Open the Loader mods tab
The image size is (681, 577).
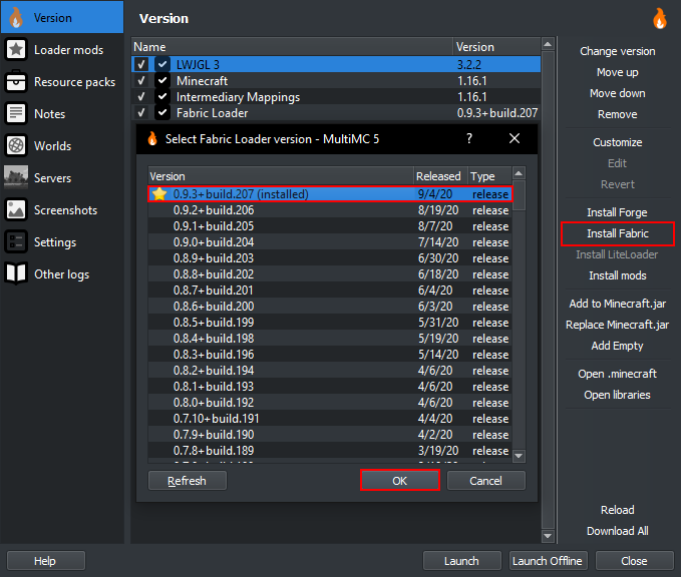(62, 49)
